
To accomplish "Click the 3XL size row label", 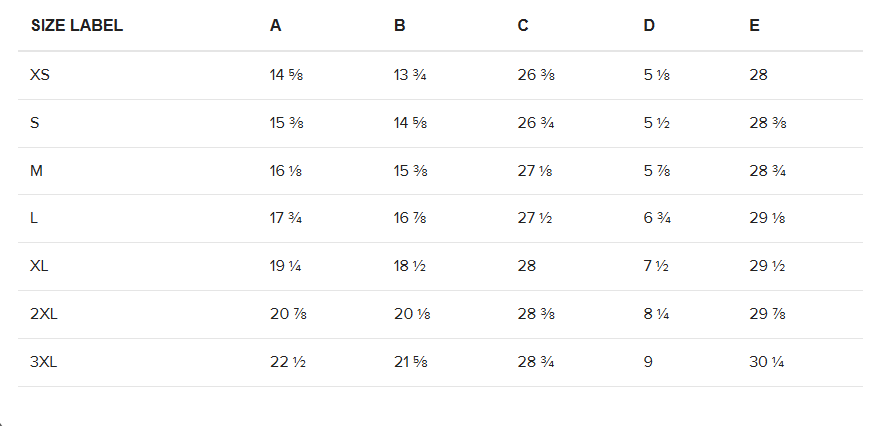I will (44, 362).
